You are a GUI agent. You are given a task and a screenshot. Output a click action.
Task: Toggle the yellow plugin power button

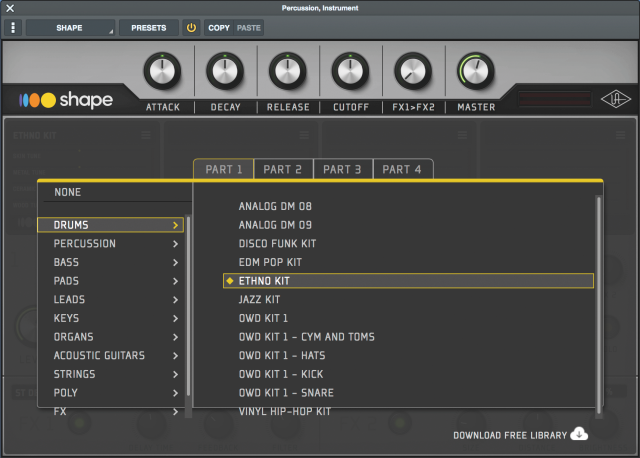[191, 28]
